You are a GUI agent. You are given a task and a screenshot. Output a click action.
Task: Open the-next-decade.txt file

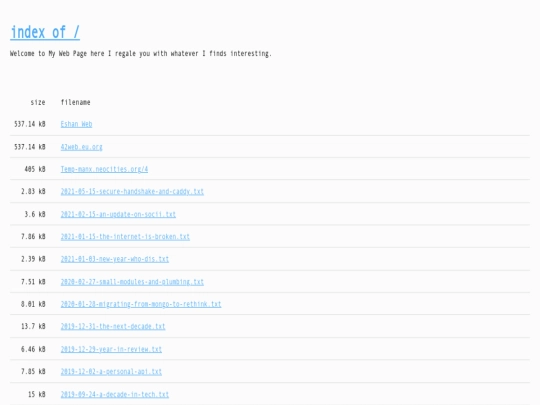113,326
